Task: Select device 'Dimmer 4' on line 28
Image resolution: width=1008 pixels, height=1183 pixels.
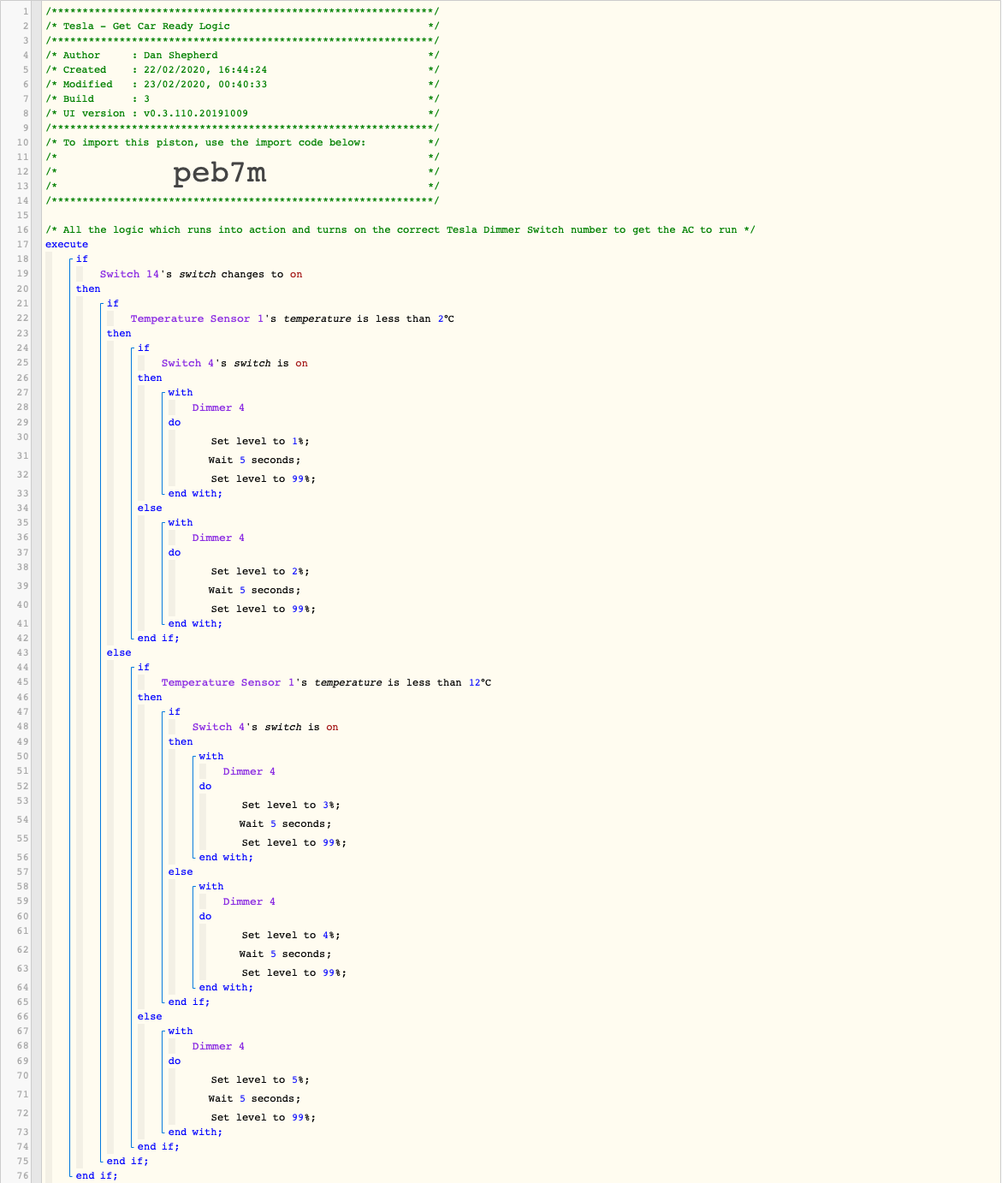Action: (x=218, y=407)
